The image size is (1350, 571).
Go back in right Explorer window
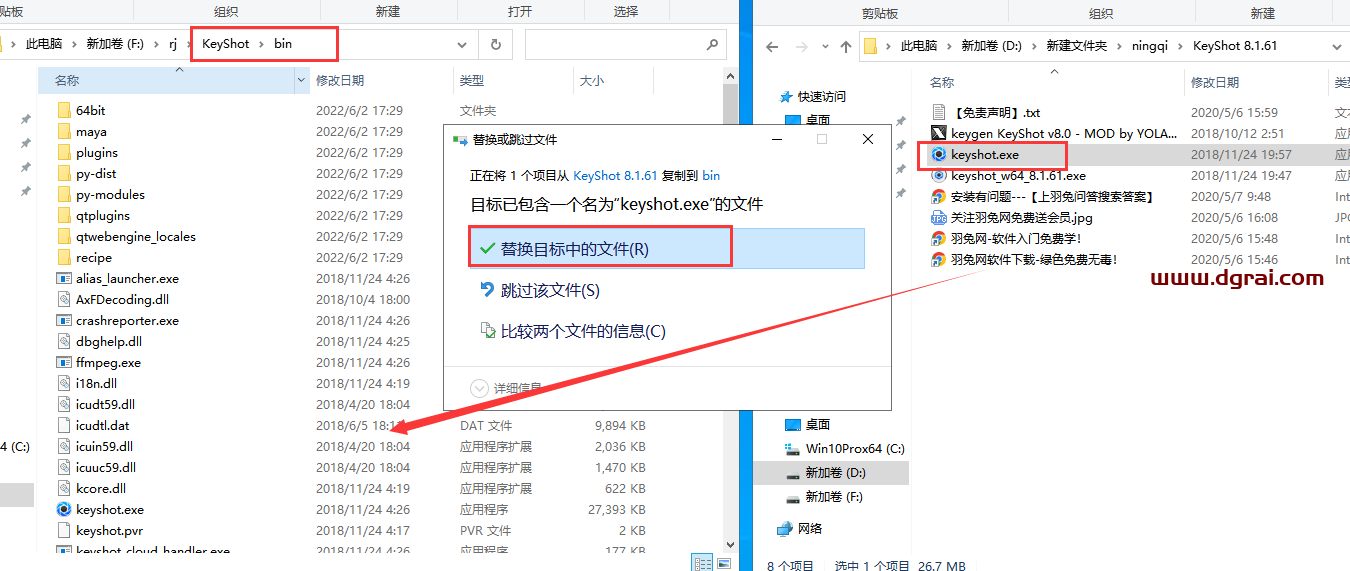(x=771, y=46)
